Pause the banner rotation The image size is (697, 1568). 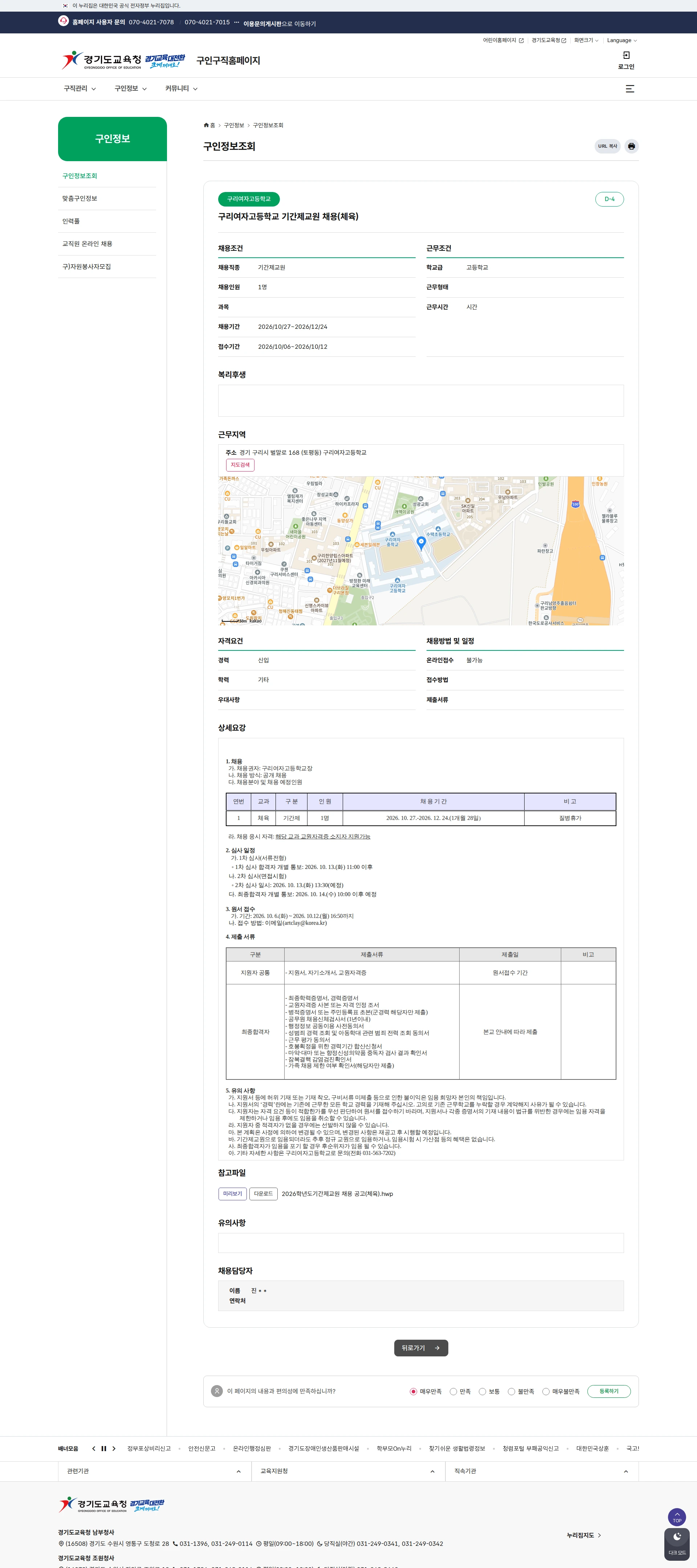(x=103, y=1449)
